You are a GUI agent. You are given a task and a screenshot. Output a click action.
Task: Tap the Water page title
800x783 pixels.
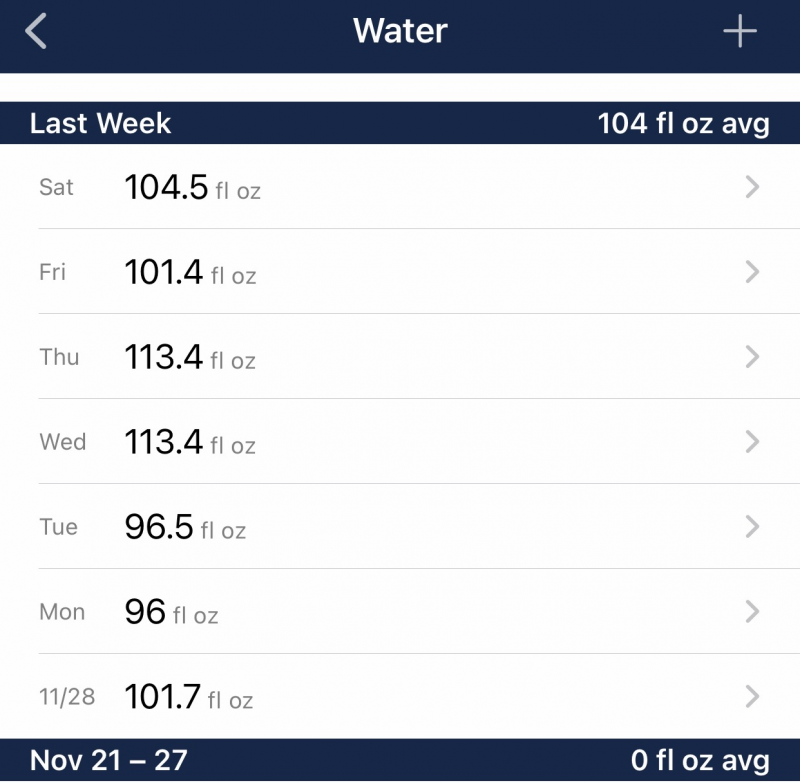pyautogui.click(x=400, y=32)
